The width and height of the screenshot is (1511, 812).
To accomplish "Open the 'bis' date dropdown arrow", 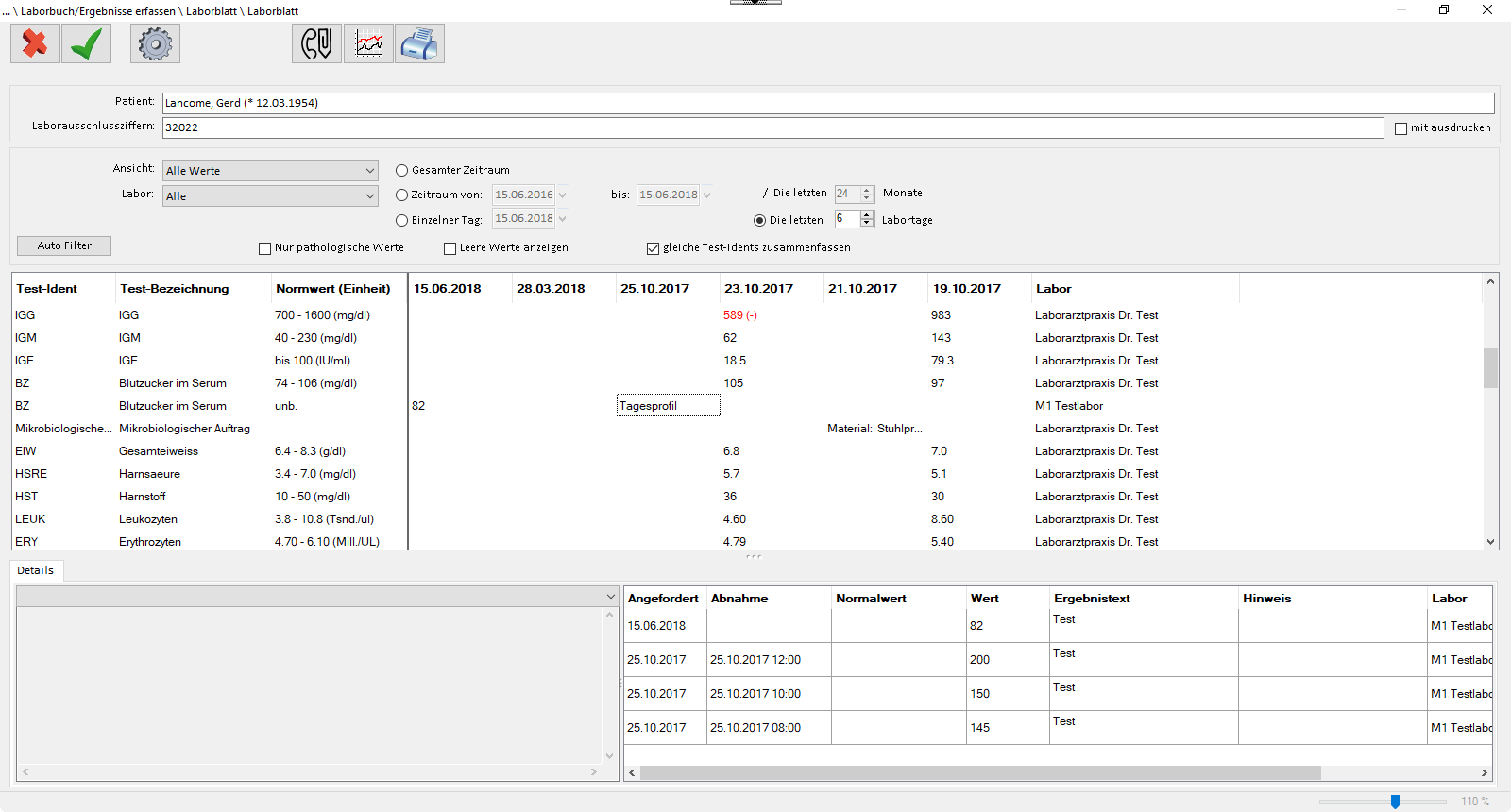I will (x=706, y=195).
